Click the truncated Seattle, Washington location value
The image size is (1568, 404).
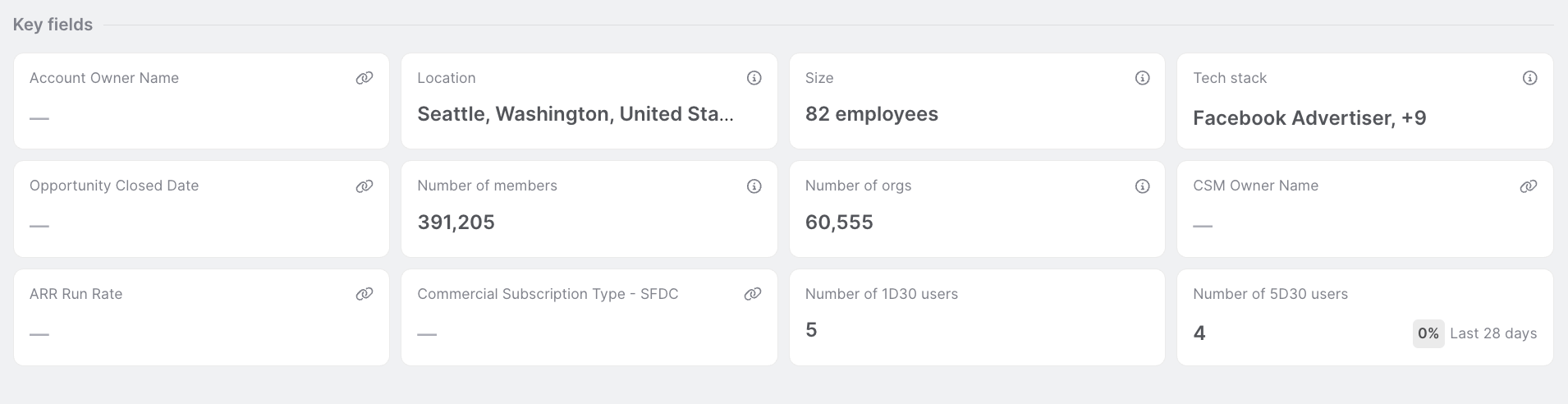click(x=575, y=114)
